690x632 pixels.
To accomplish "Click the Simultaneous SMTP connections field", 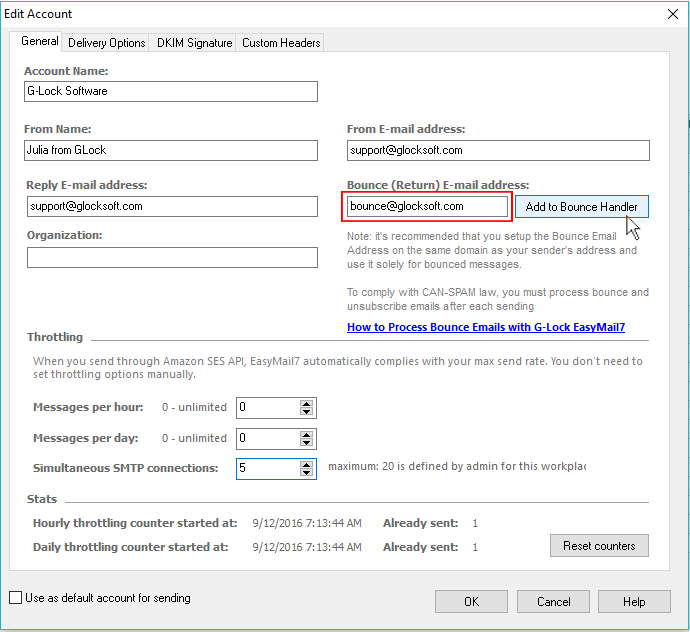I will pyautogui.click(x=268, y=469).
